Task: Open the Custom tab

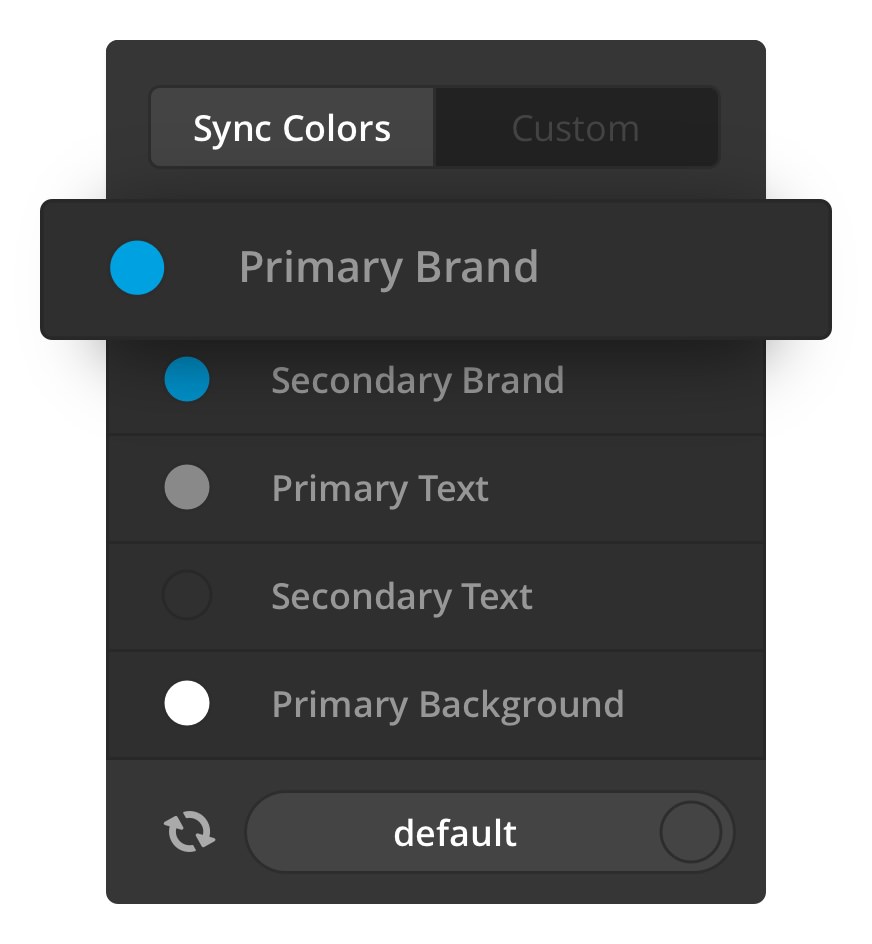Action: [x=576, y=127]
